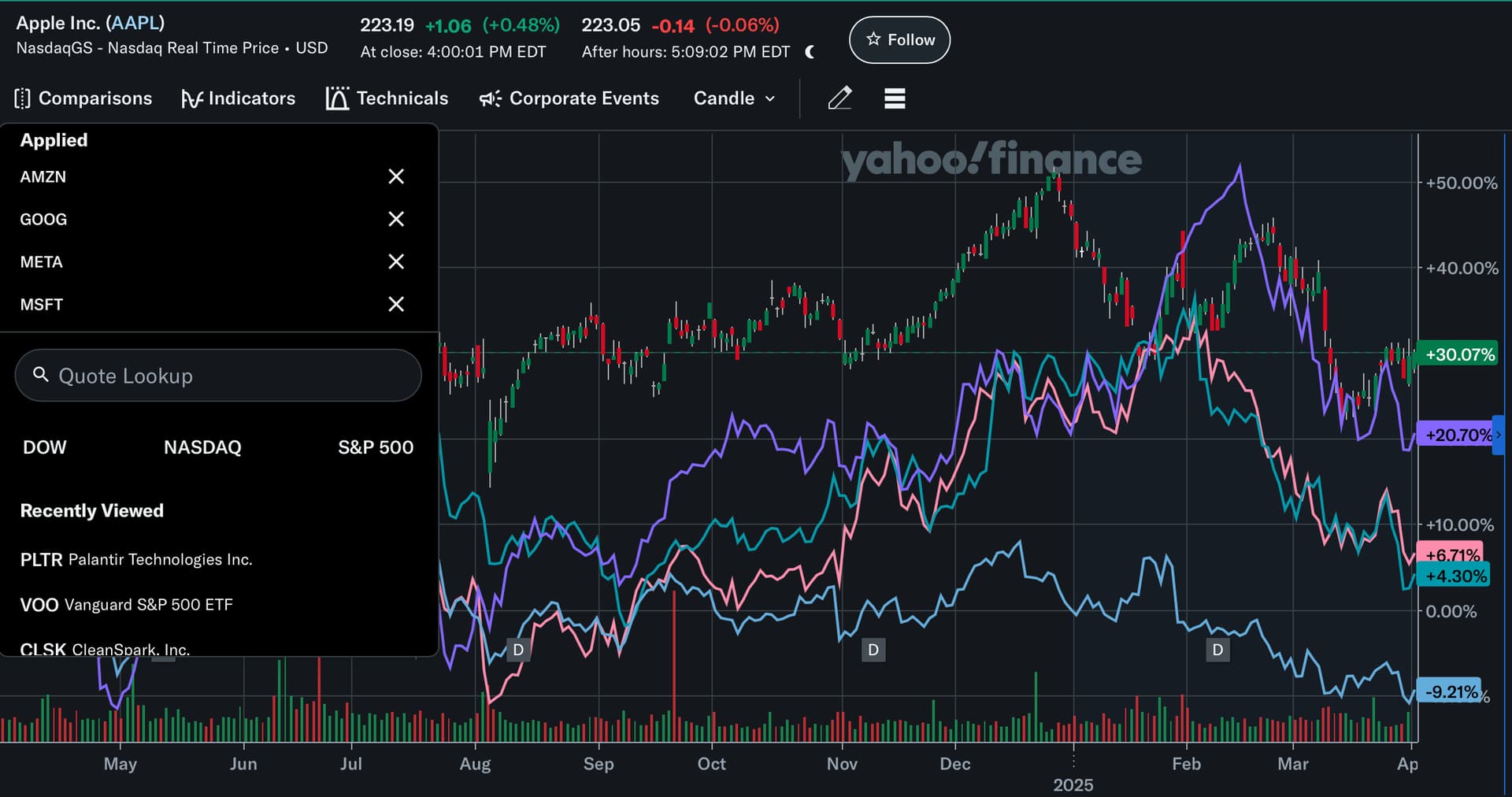Image resolution: width=1512 pixels, height=797 pixels.
Task: Click the dividend D marker near November
Action: pos(873,650)
